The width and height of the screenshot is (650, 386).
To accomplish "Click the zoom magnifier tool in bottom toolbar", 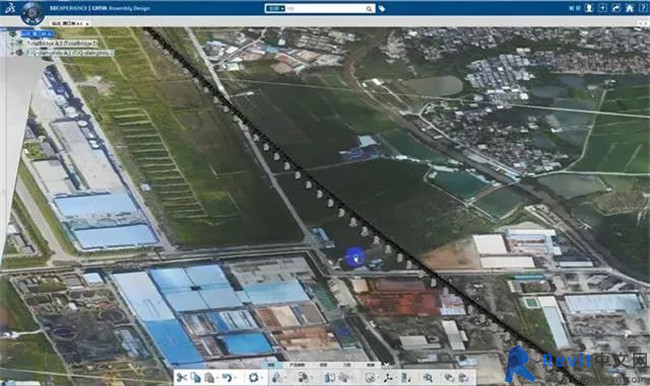I will [428, 377].
